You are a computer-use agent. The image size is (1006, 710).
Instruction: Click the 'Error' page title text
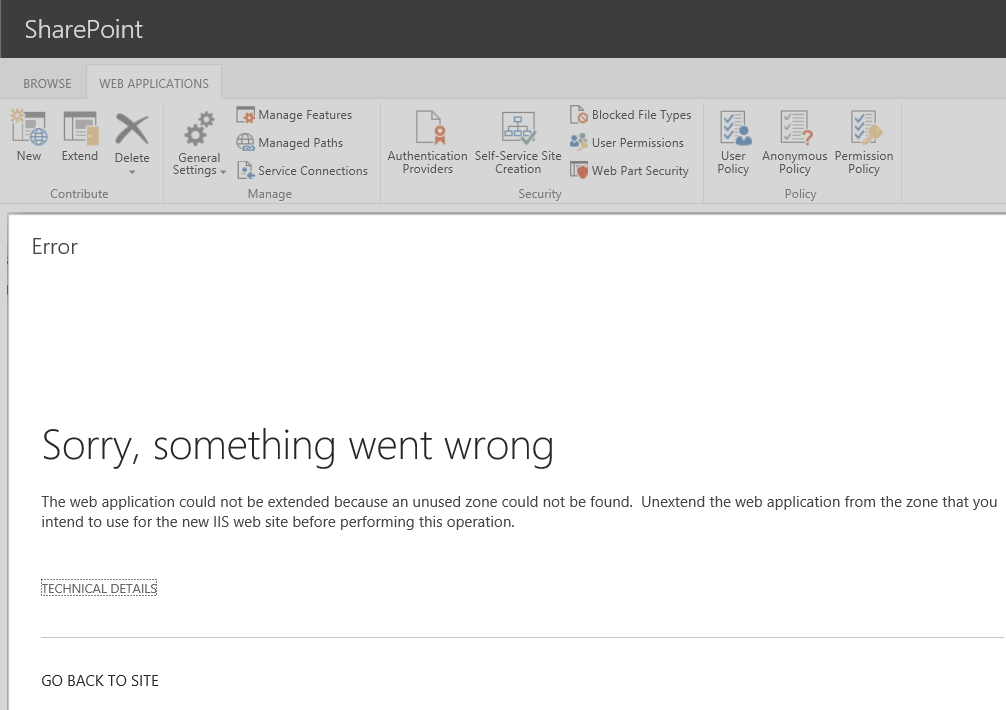55,246
